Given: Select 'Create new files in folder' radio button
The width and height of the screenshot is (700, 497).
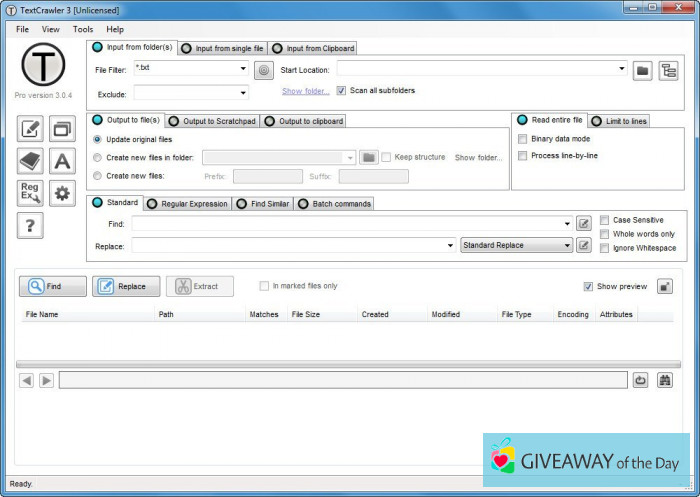Looking at the screenshot, I should (97, 157).
